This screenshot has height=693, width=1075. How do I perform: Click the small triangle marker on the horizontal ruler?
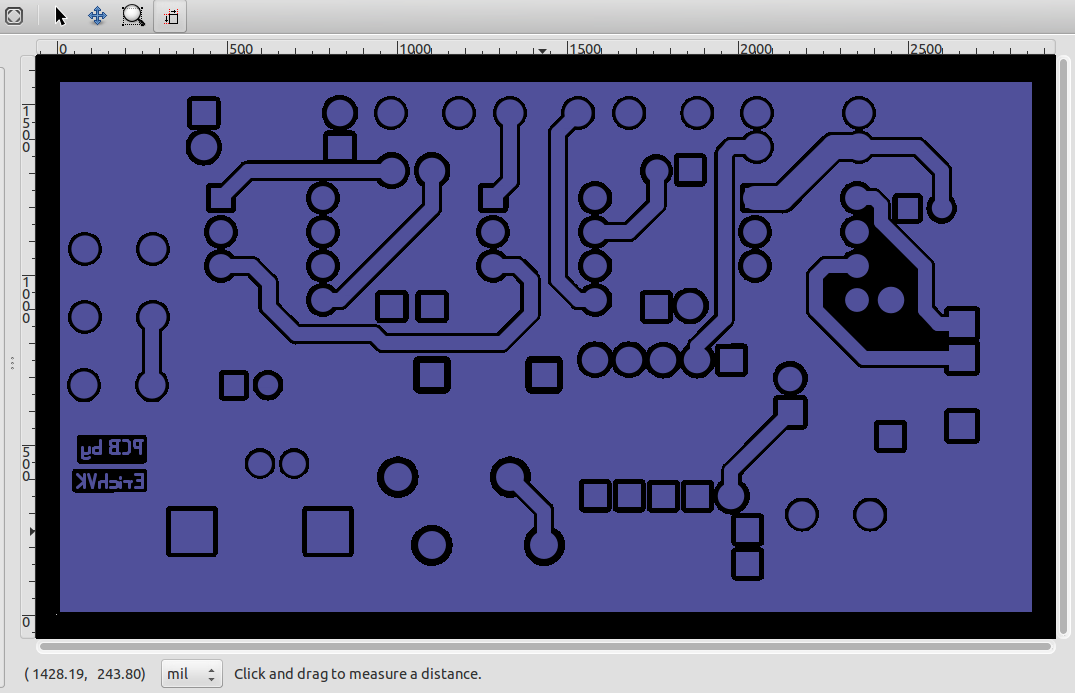[x=541, y=49]
